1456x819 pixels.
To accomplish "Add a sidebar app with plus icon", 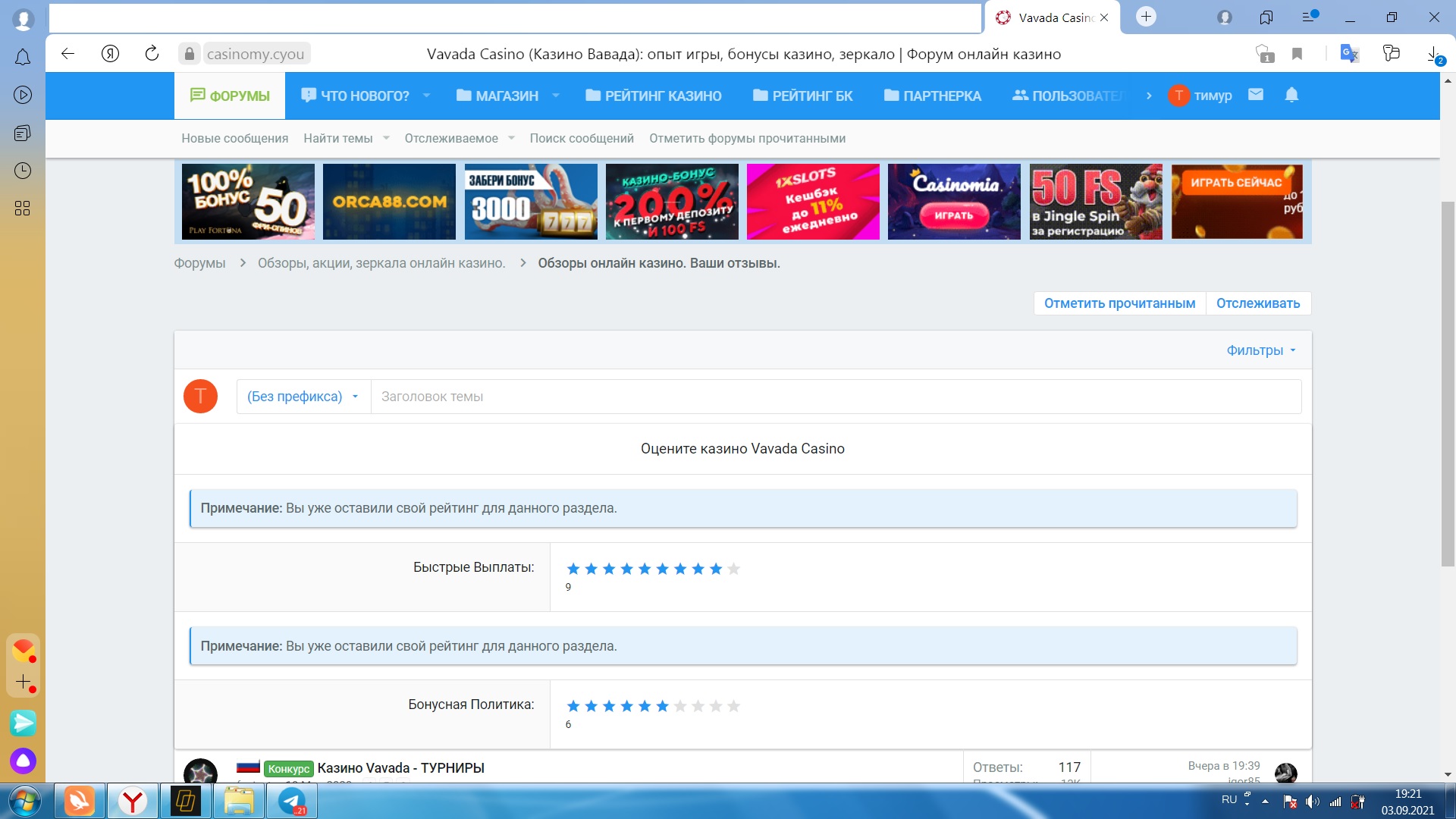I will (24, 682).
